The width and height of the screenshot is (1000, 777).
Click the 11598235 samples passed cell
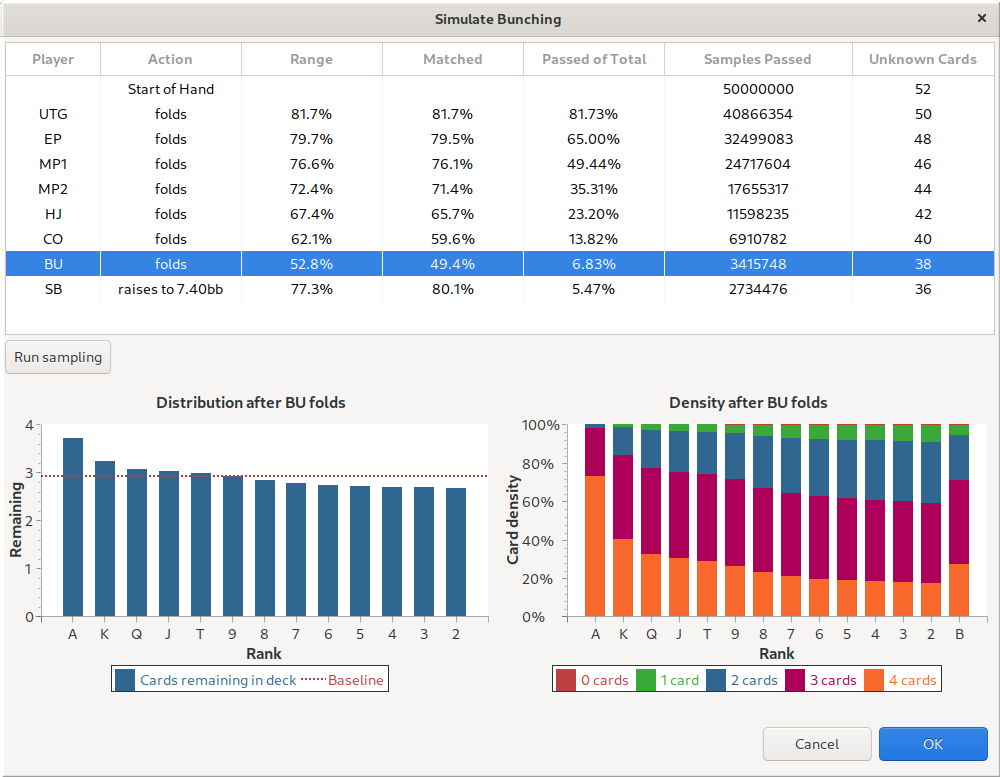[x=758, y=214]
